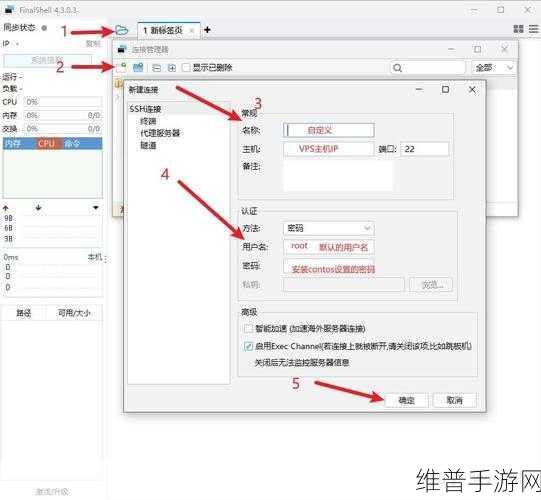Expand all icon in 连接管理器 toolbar
The width and height of the screenshot is (541, 500).
[x=171, y=68]
